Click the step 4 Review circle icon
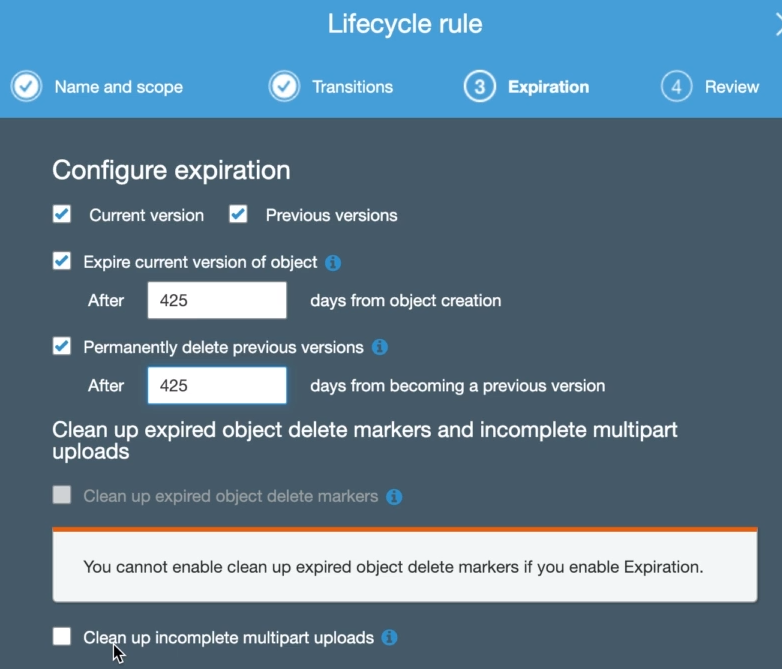 pos(676,87)
